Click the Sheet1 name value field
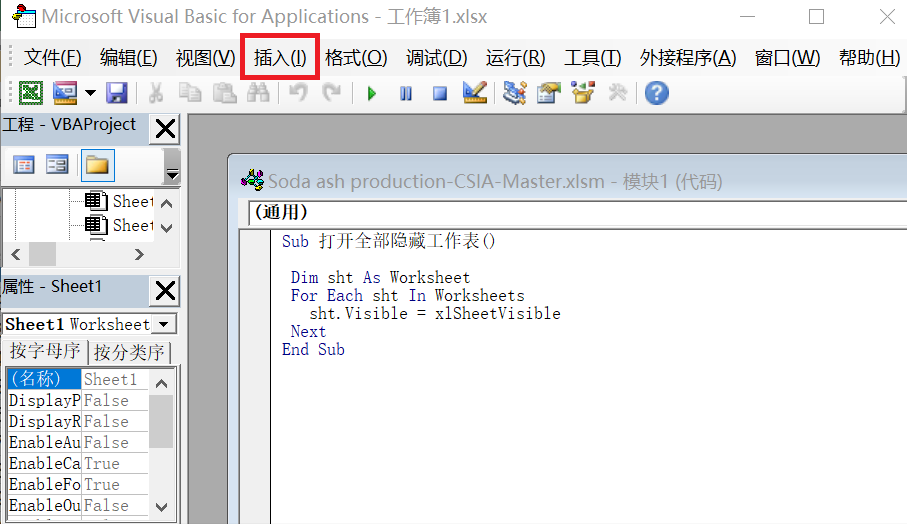This screenshot has height=524, width=907. [x=115, y=379]
